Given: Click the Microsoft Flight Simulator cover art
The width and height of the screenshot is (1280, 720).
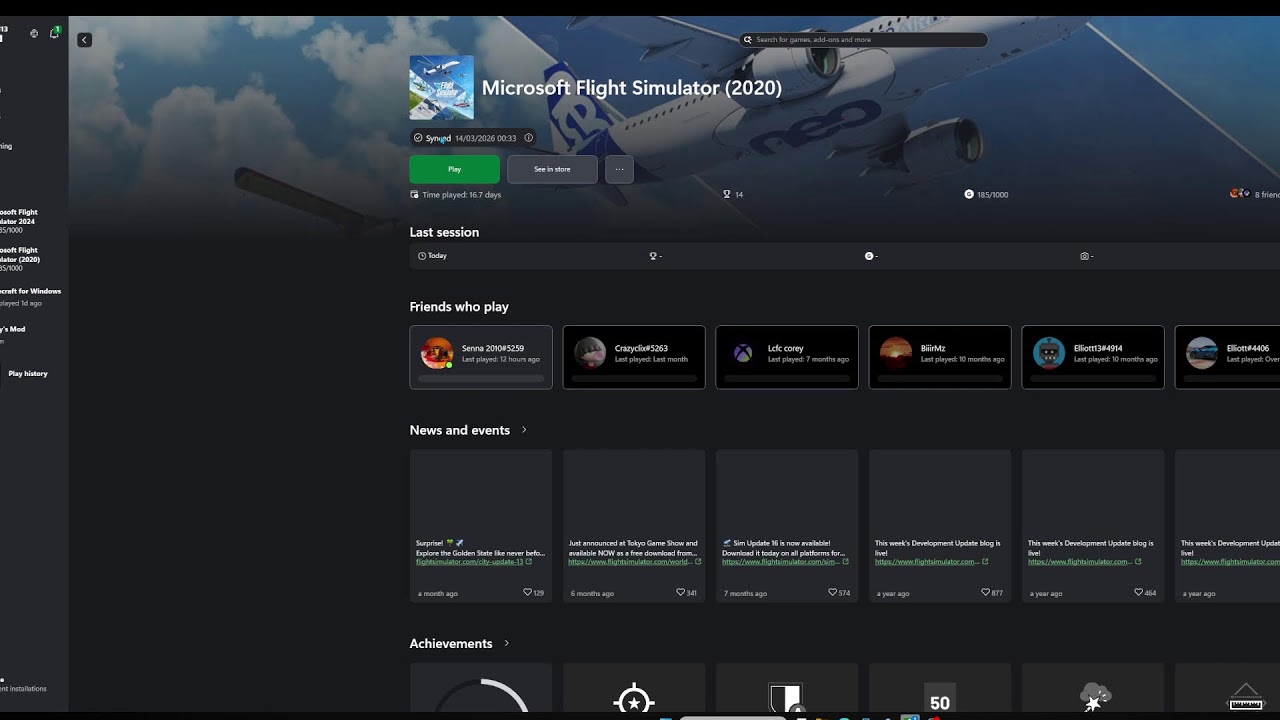Looking at the screenshot, I should (x=441, y=88).
